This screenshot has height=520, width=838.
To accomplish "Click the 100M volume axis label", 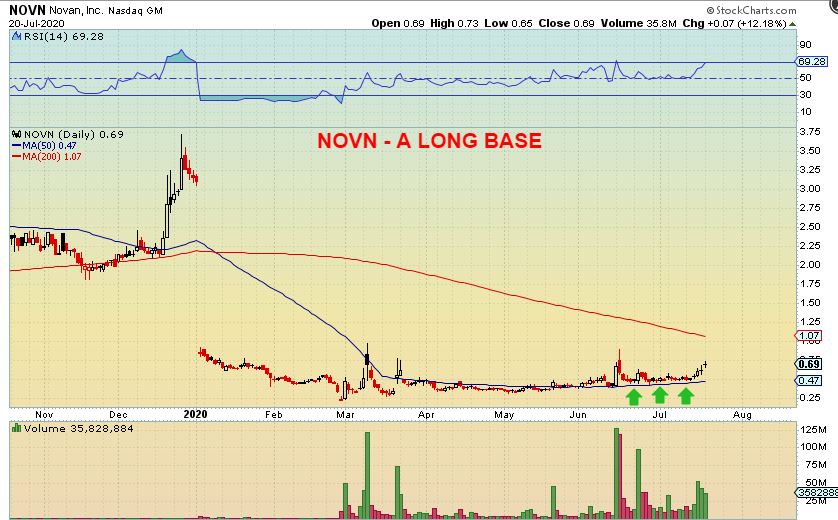I will pos(813,447).
